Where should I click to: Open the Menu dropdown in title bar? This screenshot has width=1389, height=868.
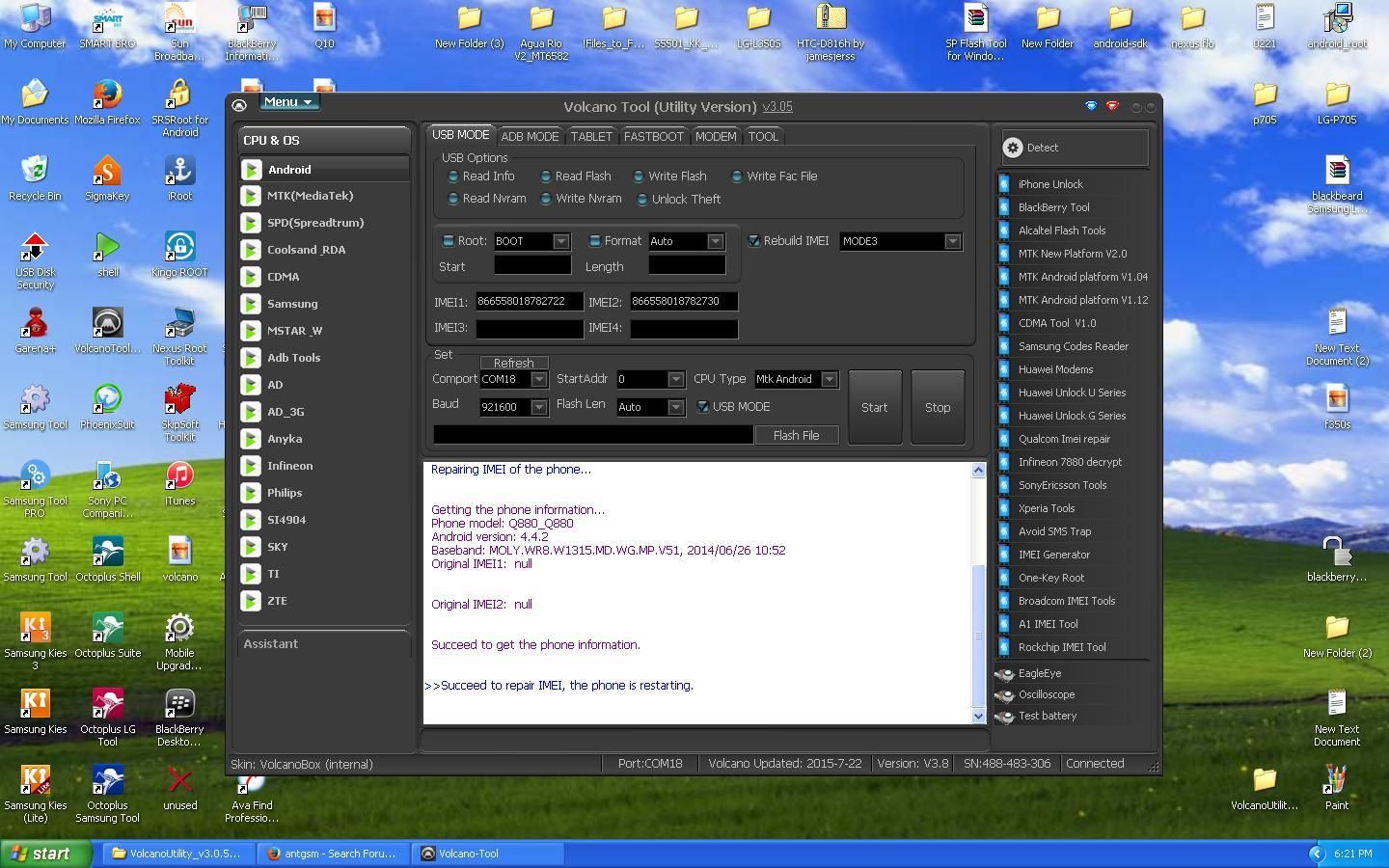click(288, 102)
